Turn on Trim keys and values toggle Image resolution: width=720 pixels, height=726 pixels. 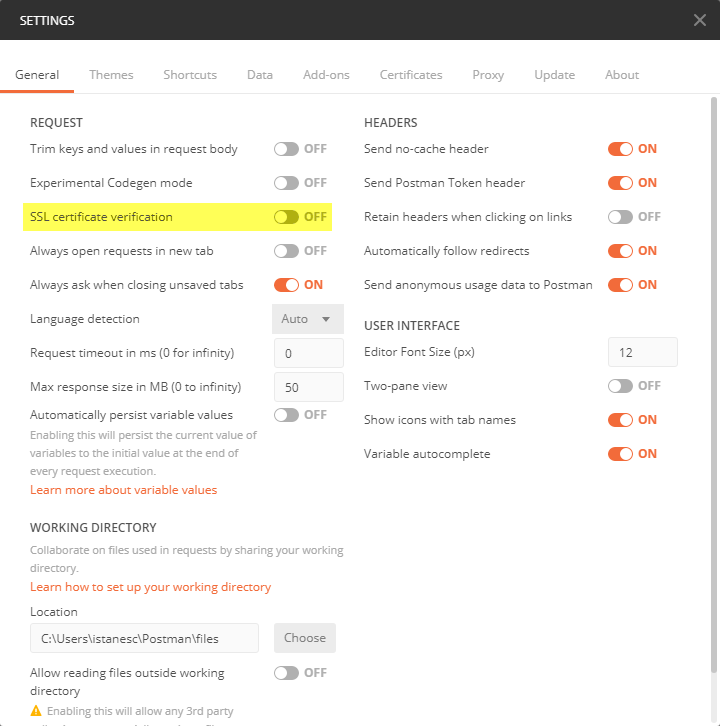click(286, 149)
